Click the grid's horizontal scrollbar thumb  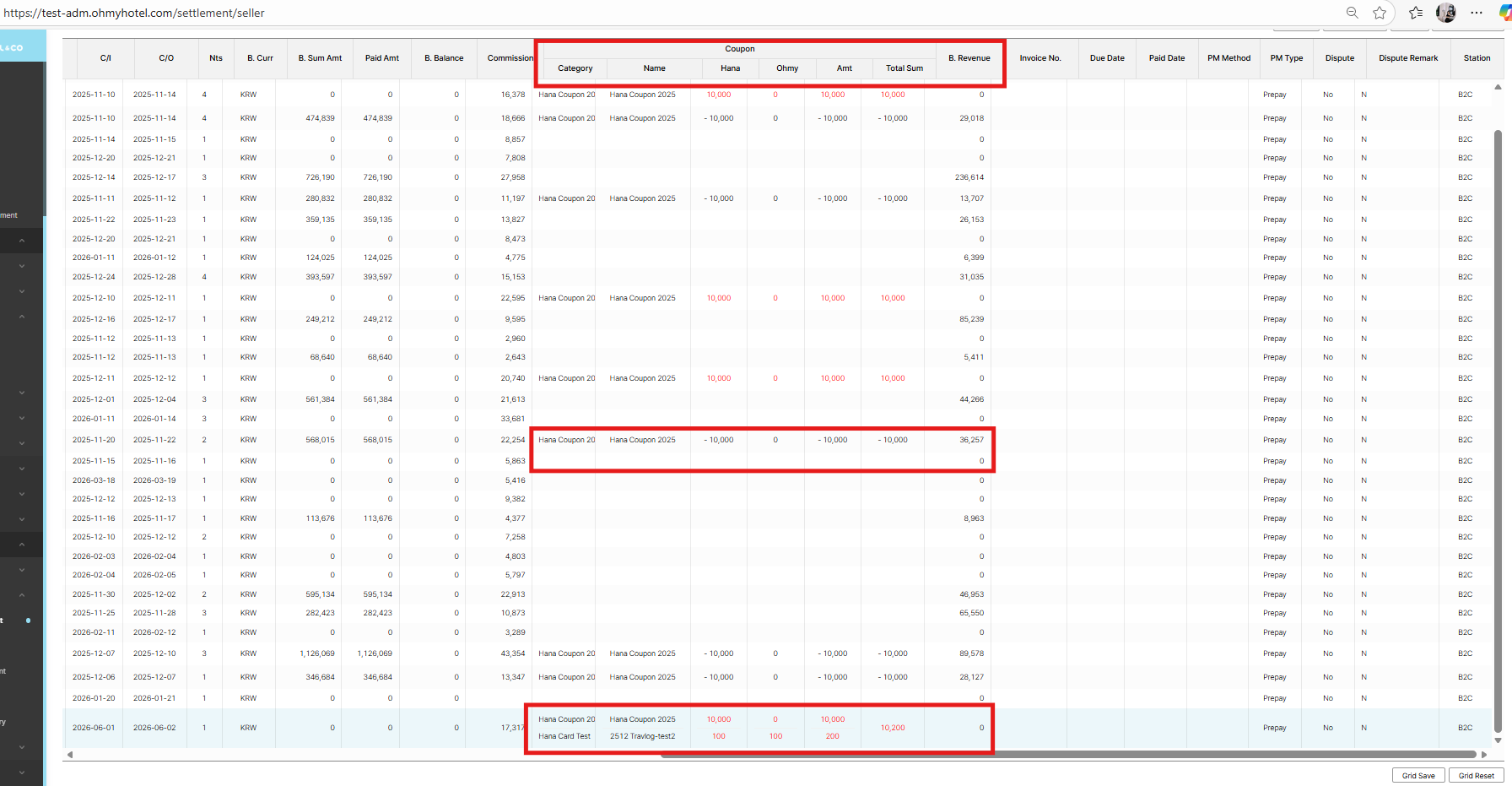[1068, 755]
